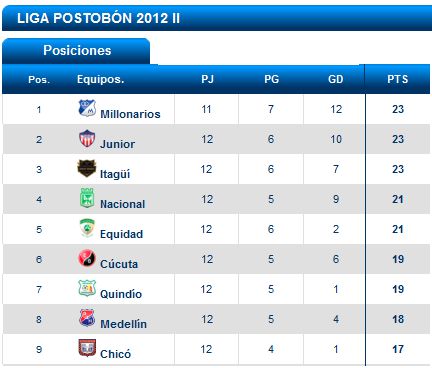The image size is (432, 368).
Task: Click the Equidad team logo icon
Action: (87, 228)
